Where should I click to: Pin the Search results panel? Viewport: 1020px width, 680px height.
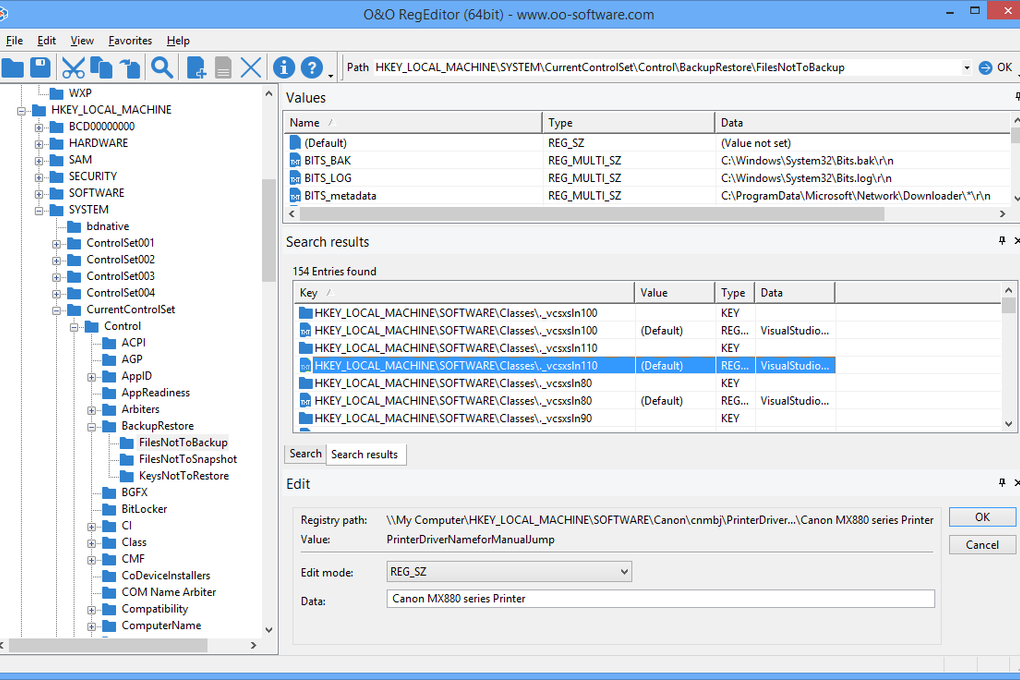tap(1002, 241)
